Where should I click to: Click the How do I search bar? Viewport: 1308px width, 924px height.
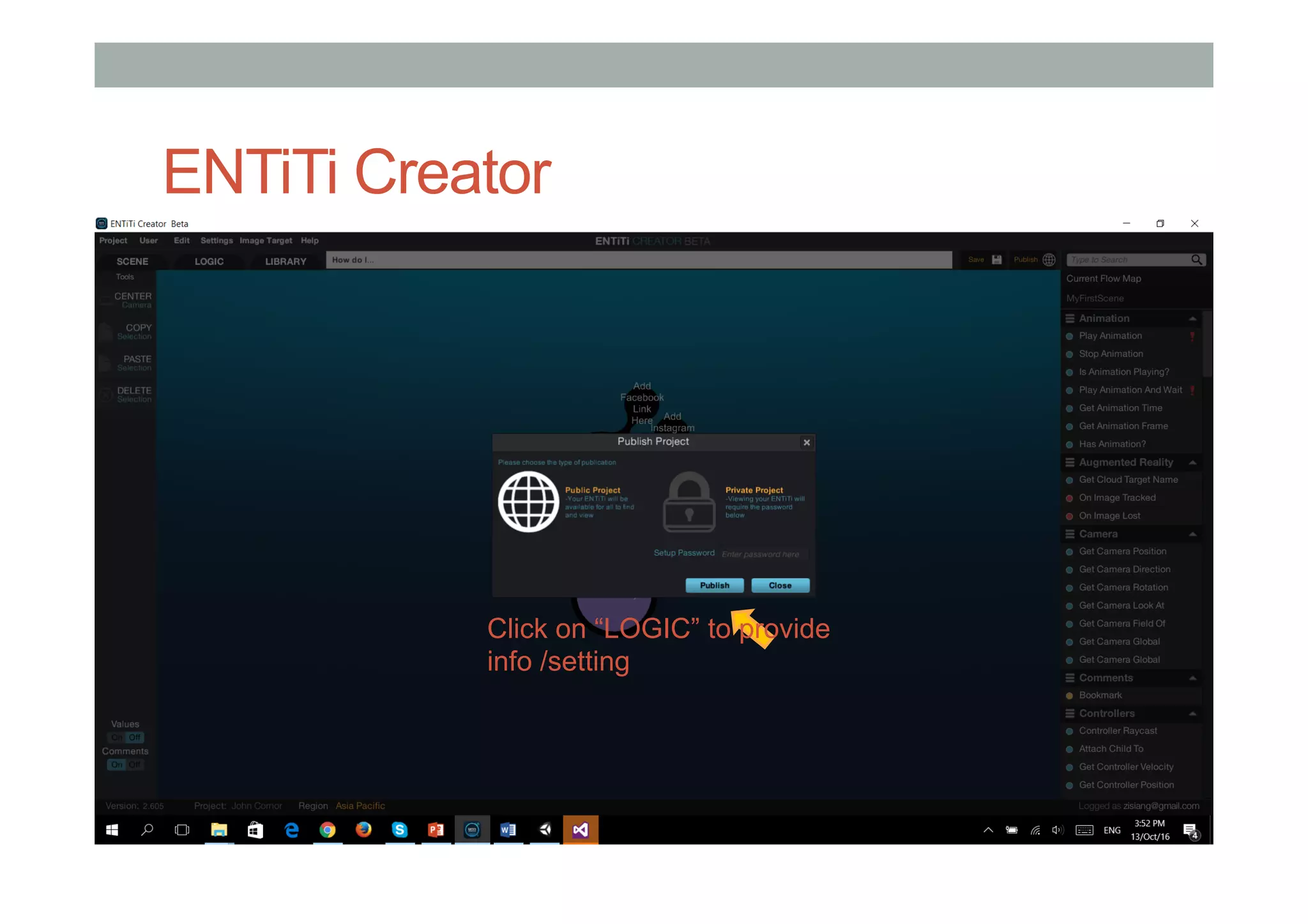click(639, 260)
